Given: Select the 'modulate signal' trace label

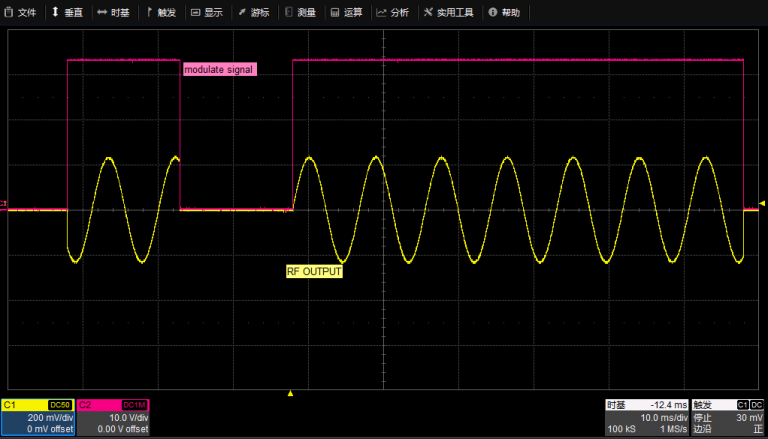Looking at the screenshot, I should [x=218, y=70].
